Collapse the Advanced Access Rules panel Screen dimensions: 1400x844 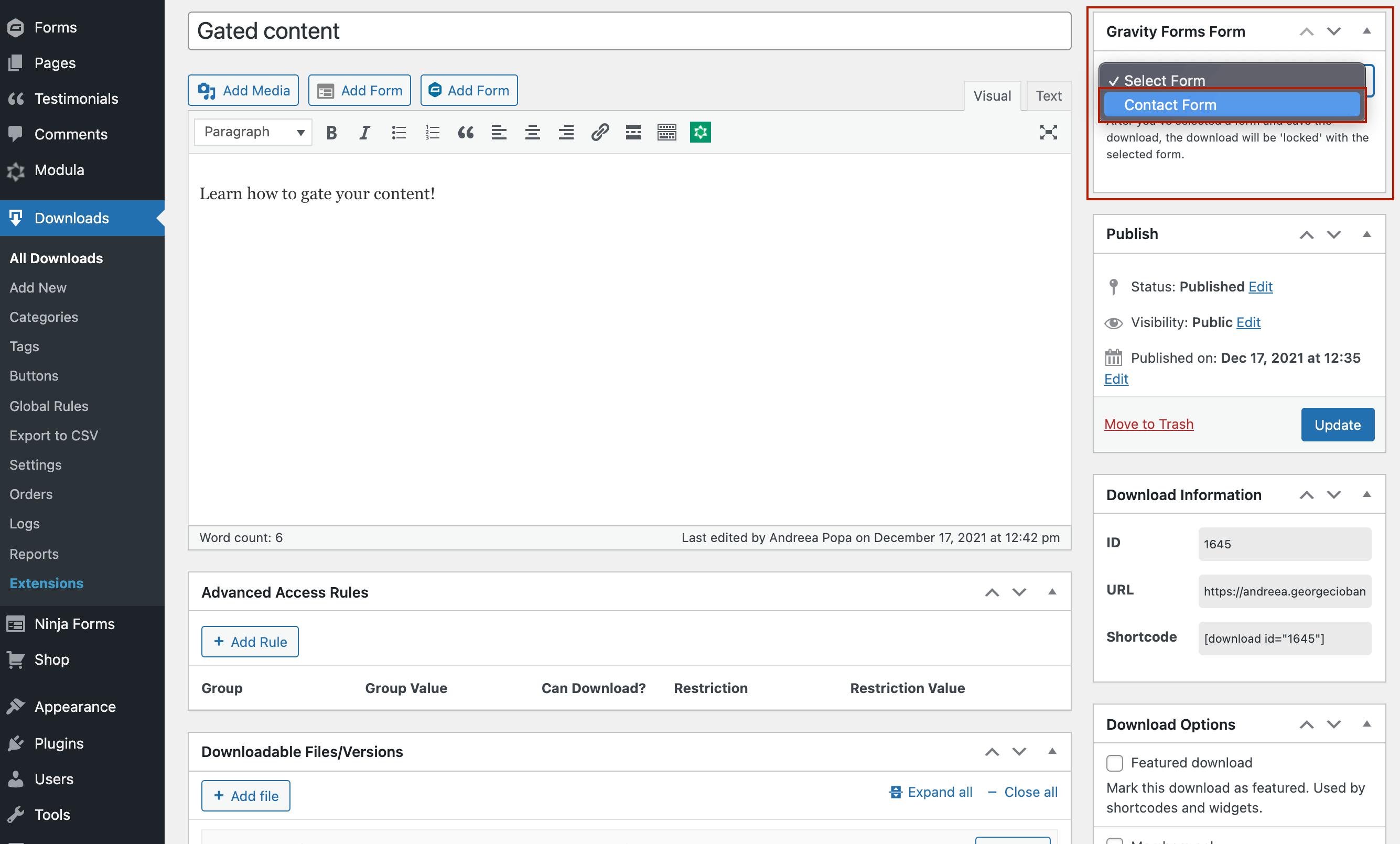click(x=1052, y=592)
